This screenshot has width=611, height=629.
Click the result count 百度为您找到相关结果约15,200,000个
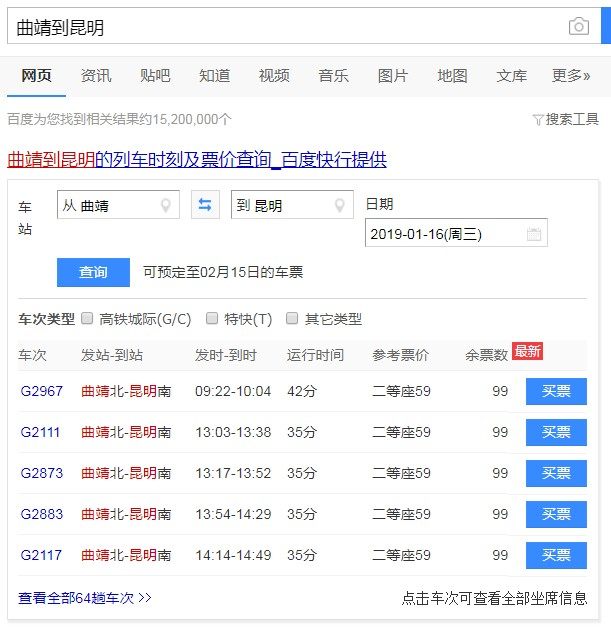click(x=119, y=120)
